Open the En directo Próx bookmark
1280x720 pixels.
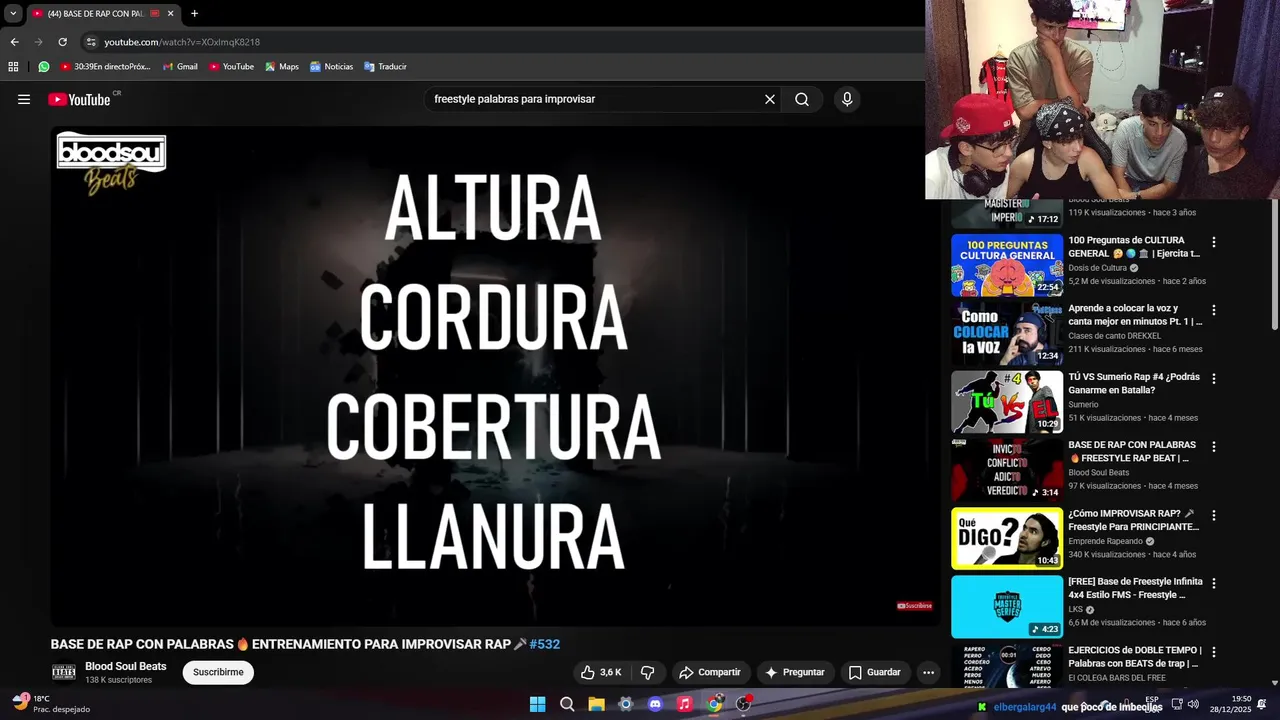coord(105,67)
